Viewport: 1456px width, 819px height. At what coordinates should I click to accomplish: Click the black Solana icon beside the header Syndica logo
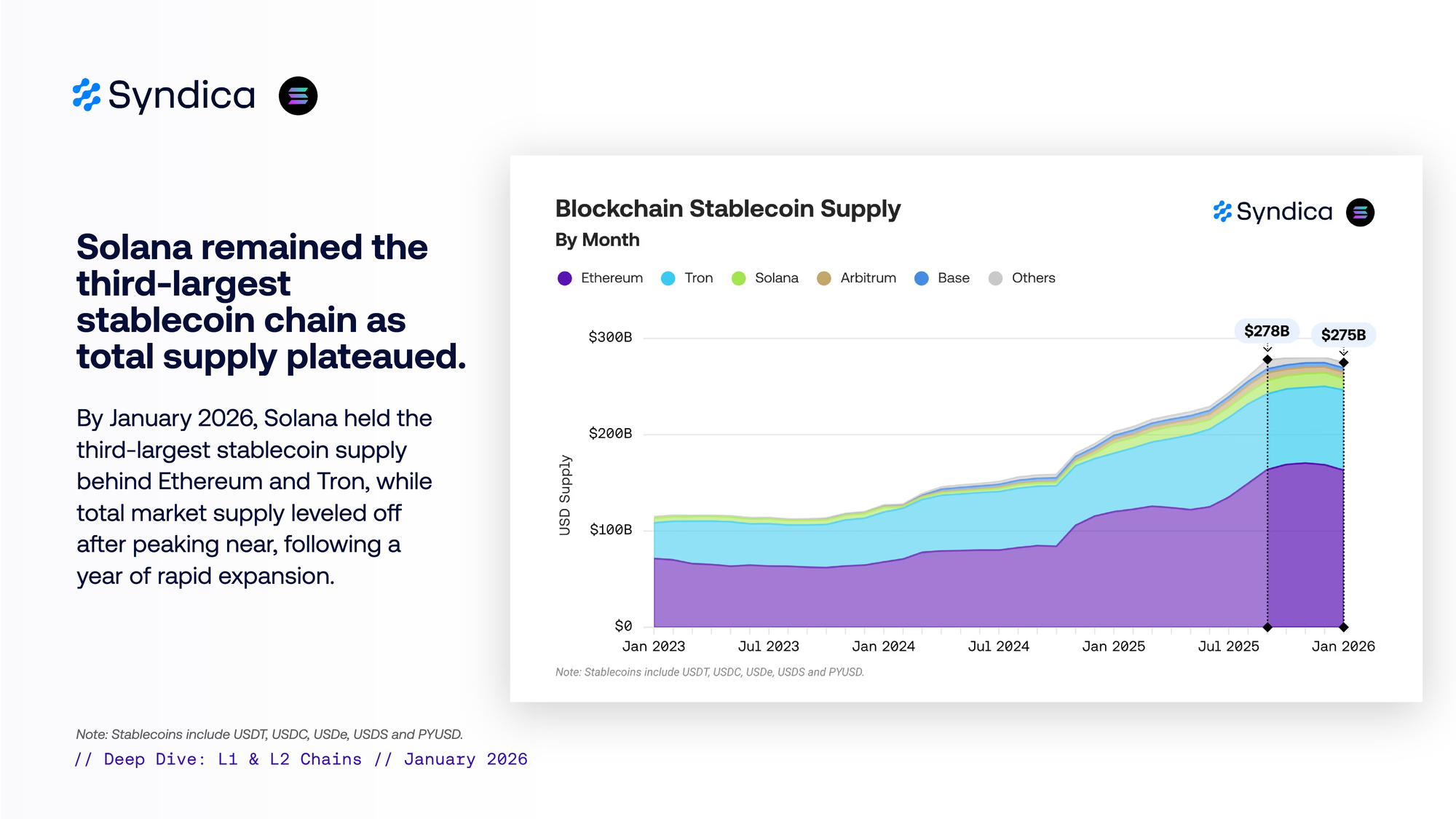tap(298, 95)
